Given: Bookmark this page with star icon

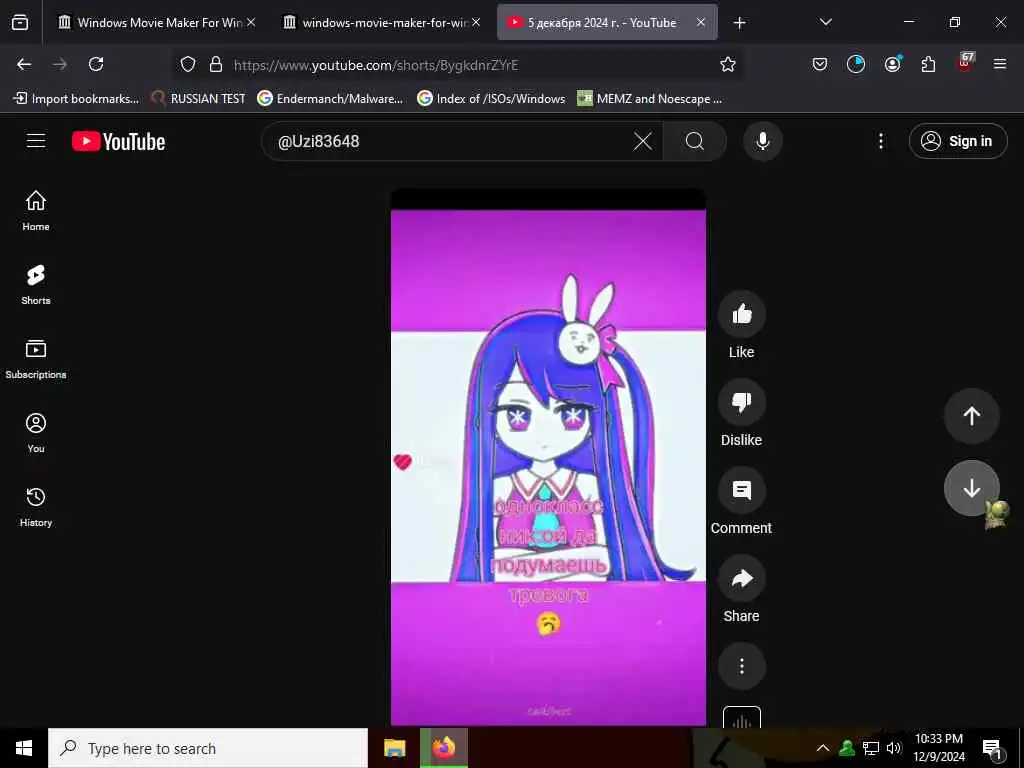Looking at the screenshot, I should [x=728, y=64].
